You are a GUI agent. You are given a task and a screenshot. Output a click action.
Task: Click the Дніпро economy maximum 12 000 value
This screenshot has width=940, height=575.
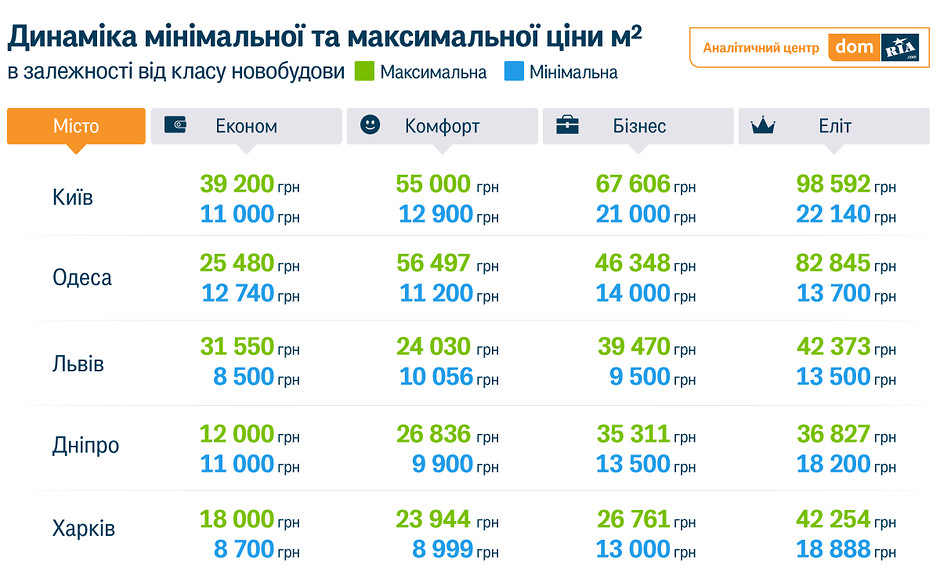pyautogui.click(x=237, y=434)
